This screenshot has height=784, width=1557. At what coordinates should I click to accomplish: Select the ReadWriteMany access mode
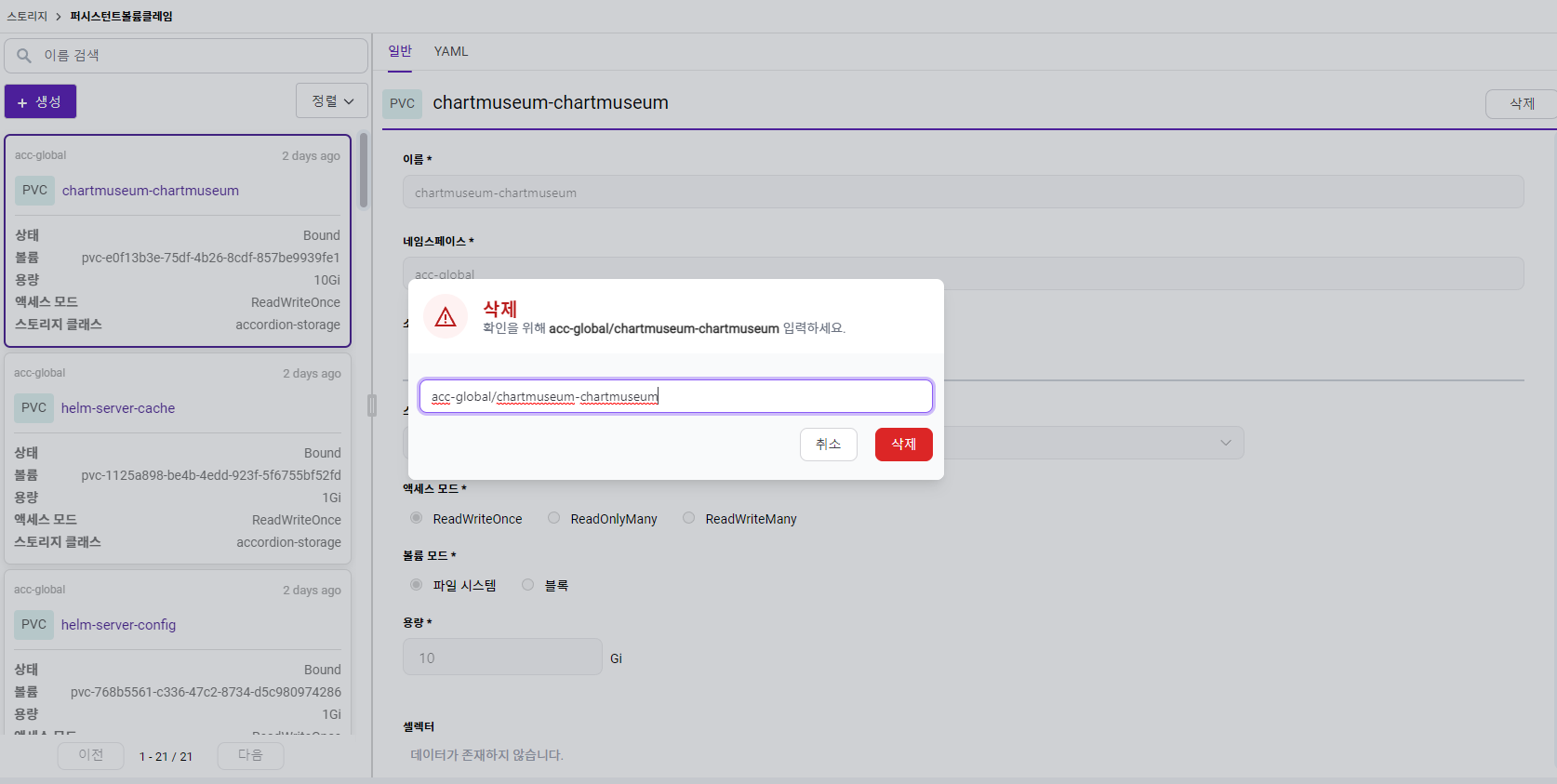tap(689, 518)
